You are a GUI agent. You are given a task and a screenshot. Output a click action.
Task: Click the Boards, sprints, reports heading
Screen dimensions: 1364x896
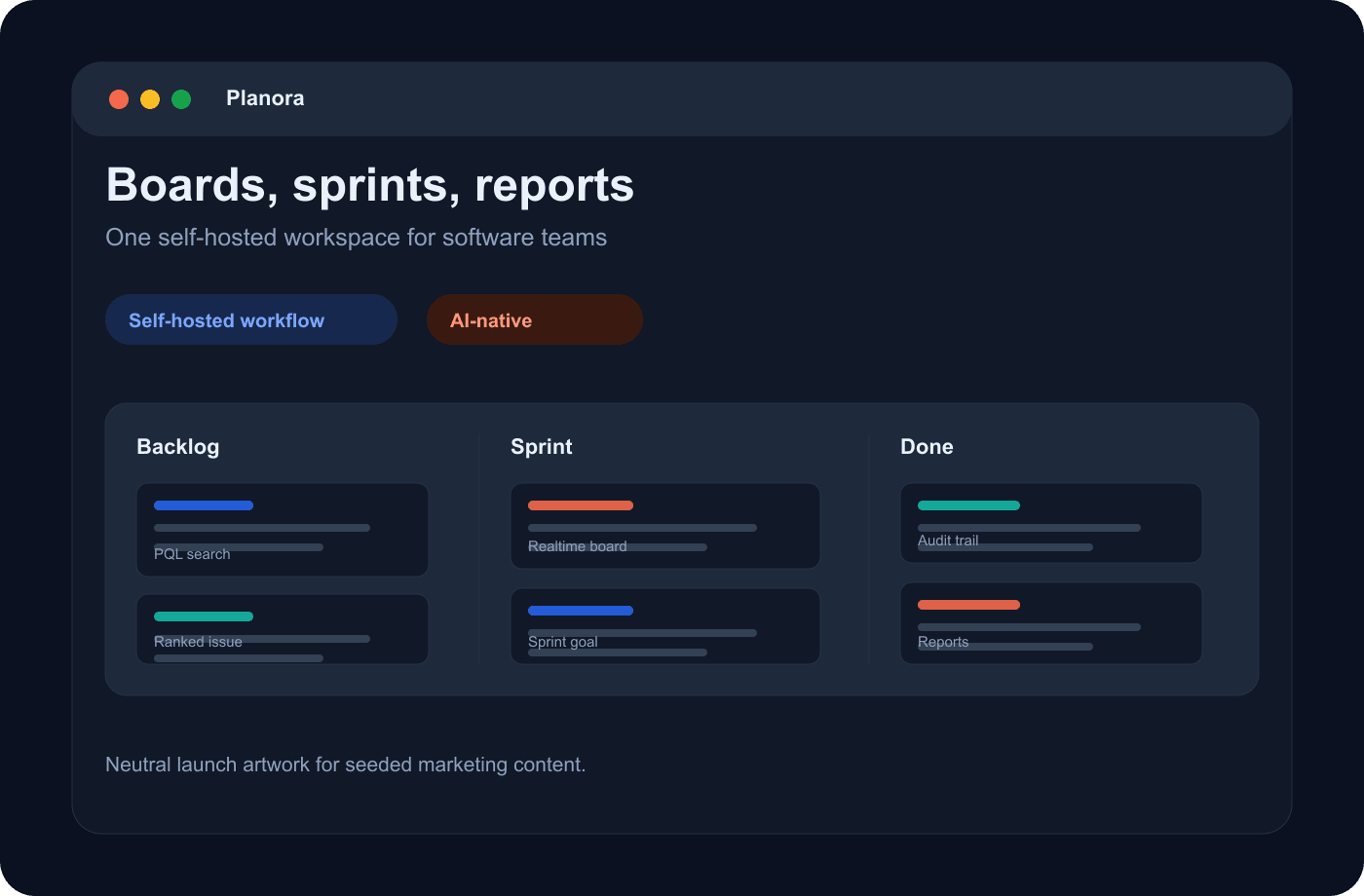pyautogui.click(x=370, y=185)
